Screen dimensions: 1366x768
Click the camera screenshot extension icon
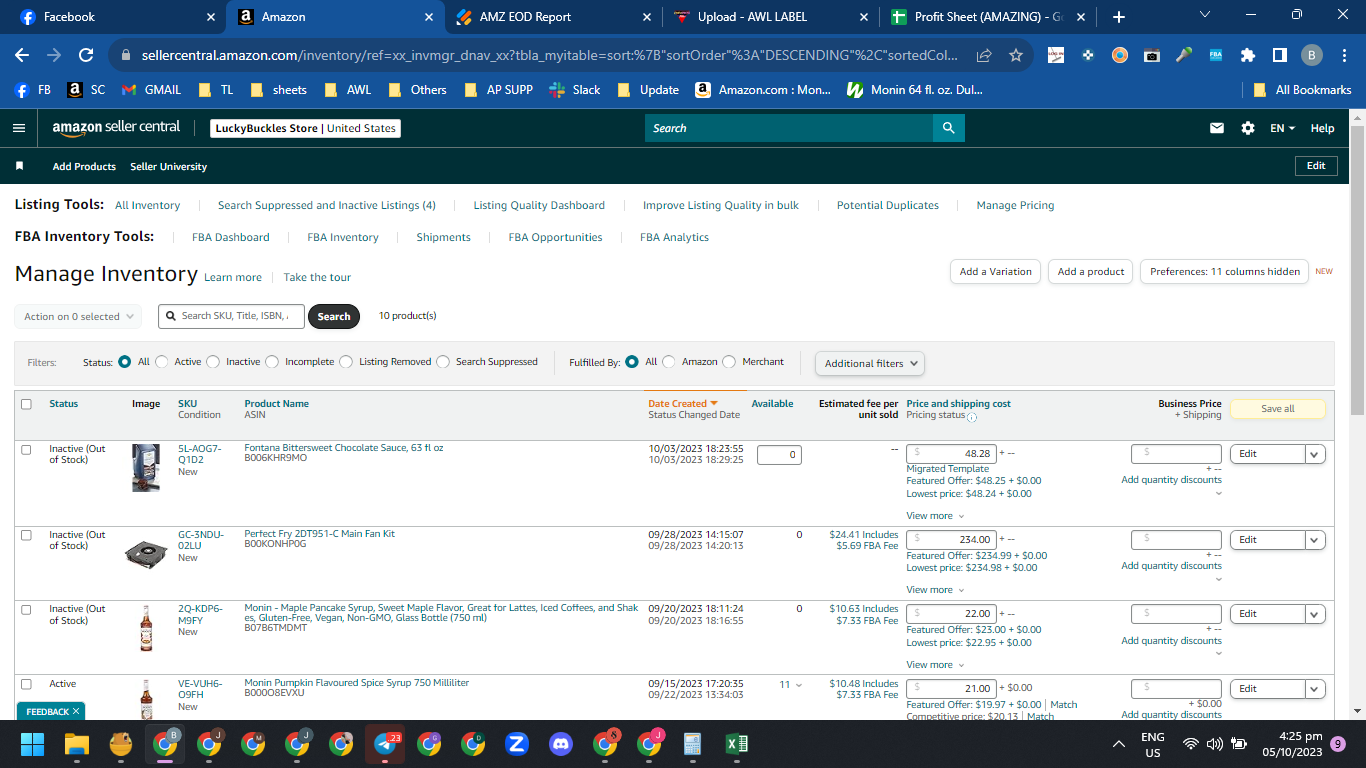tap(1152, 56)
